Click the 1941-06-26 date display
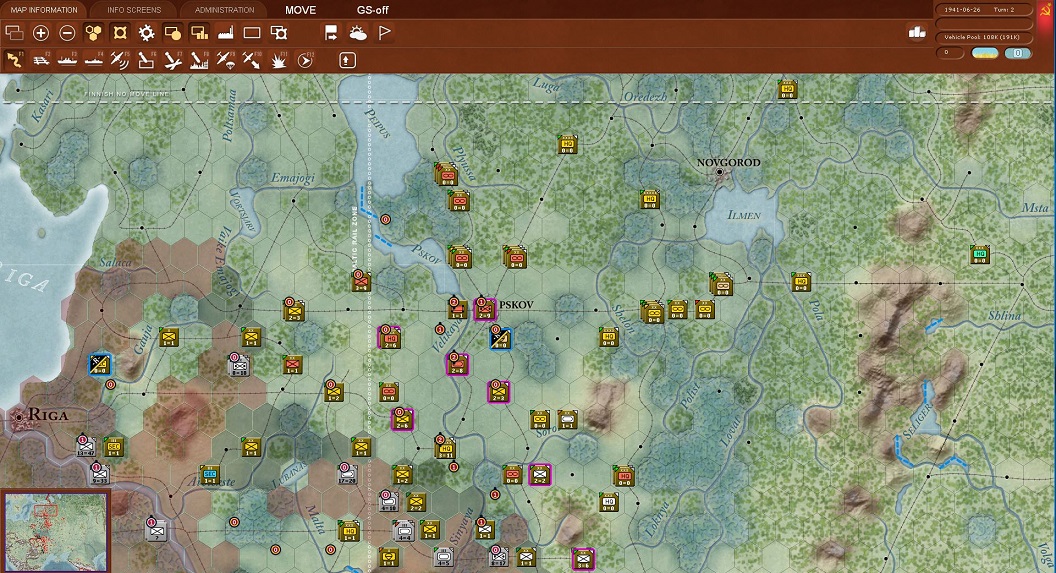This screenshot has width=1056, height=573. coord(961,9)
